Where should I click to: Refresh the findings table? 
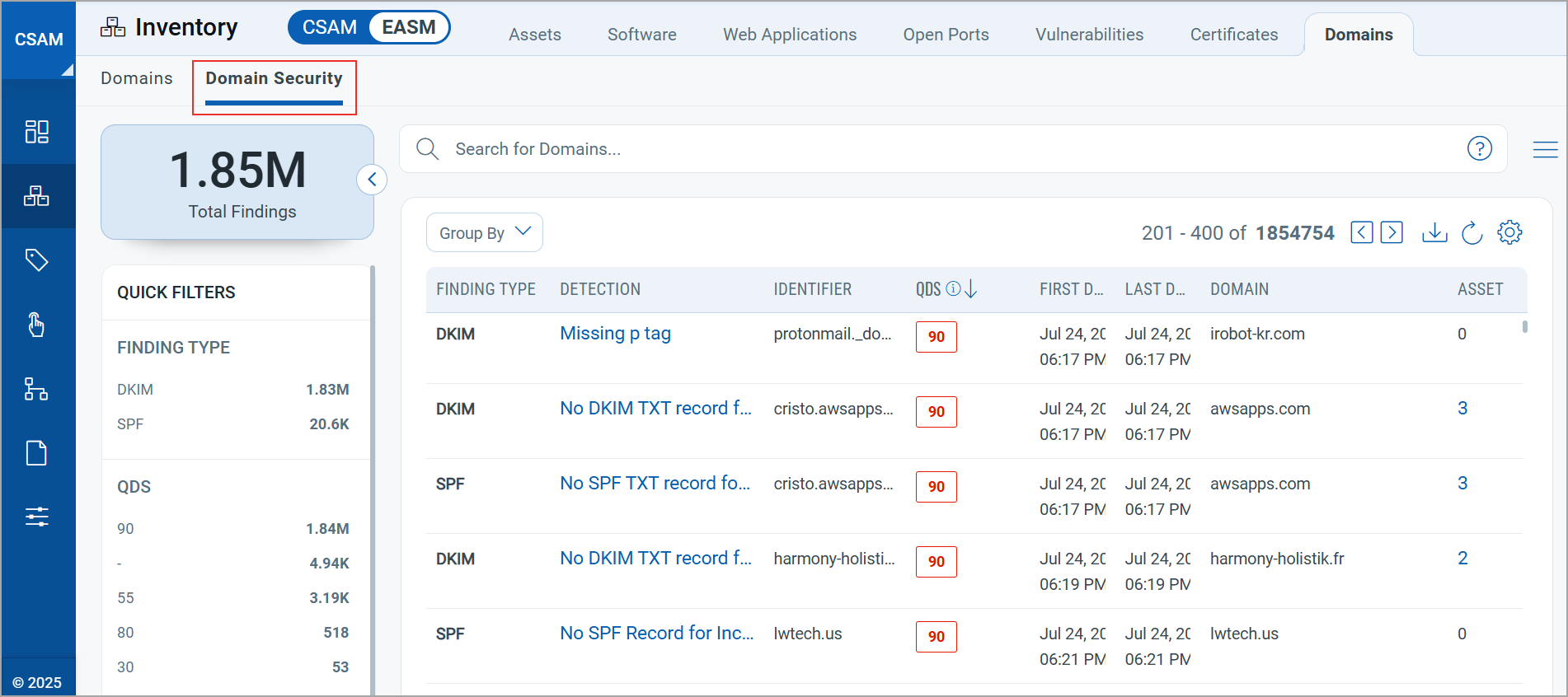point(1472,233)
